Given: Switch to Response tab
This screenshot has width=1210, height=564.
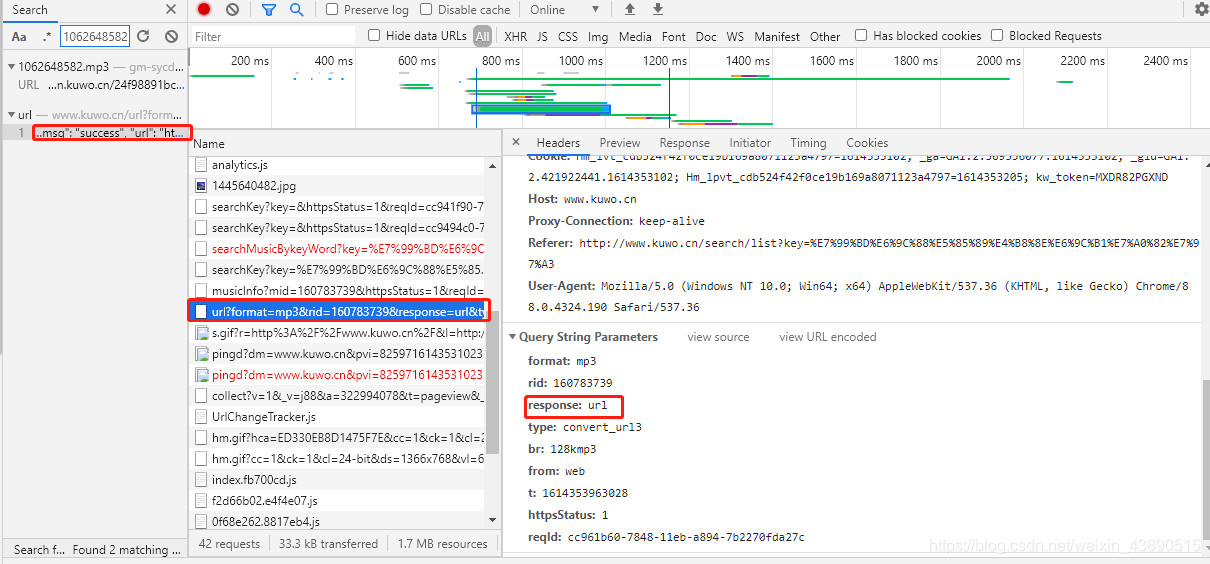Looking at the screenshot, I should point(684,143).
